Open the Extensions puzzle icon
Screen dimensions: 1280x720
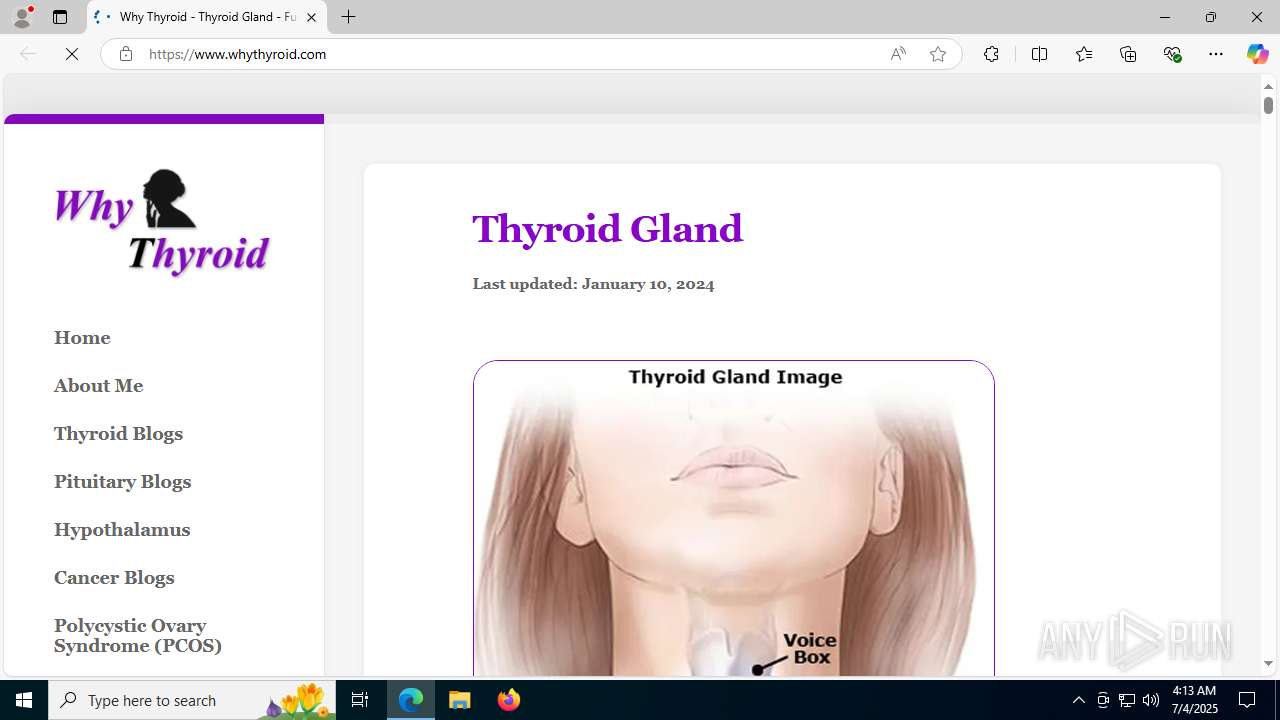pos(991,54)
